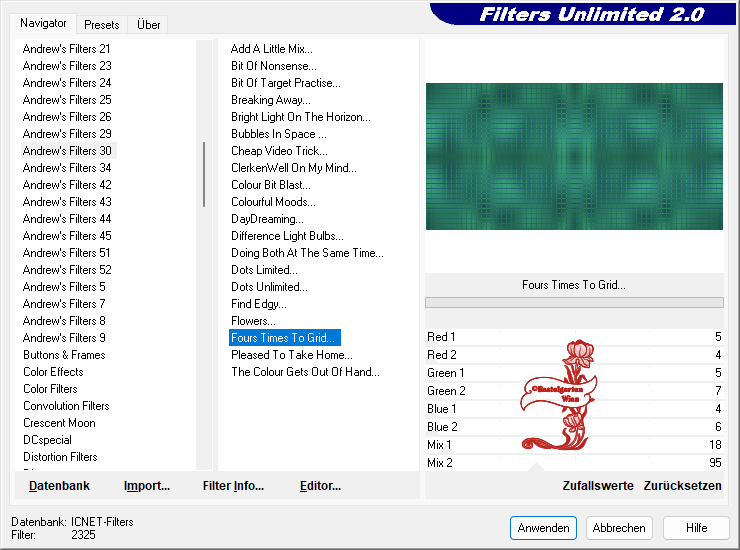Viewport: 740px width, 550px height.
Task: Choose Distortion Filters category
Action: point(60,457)
